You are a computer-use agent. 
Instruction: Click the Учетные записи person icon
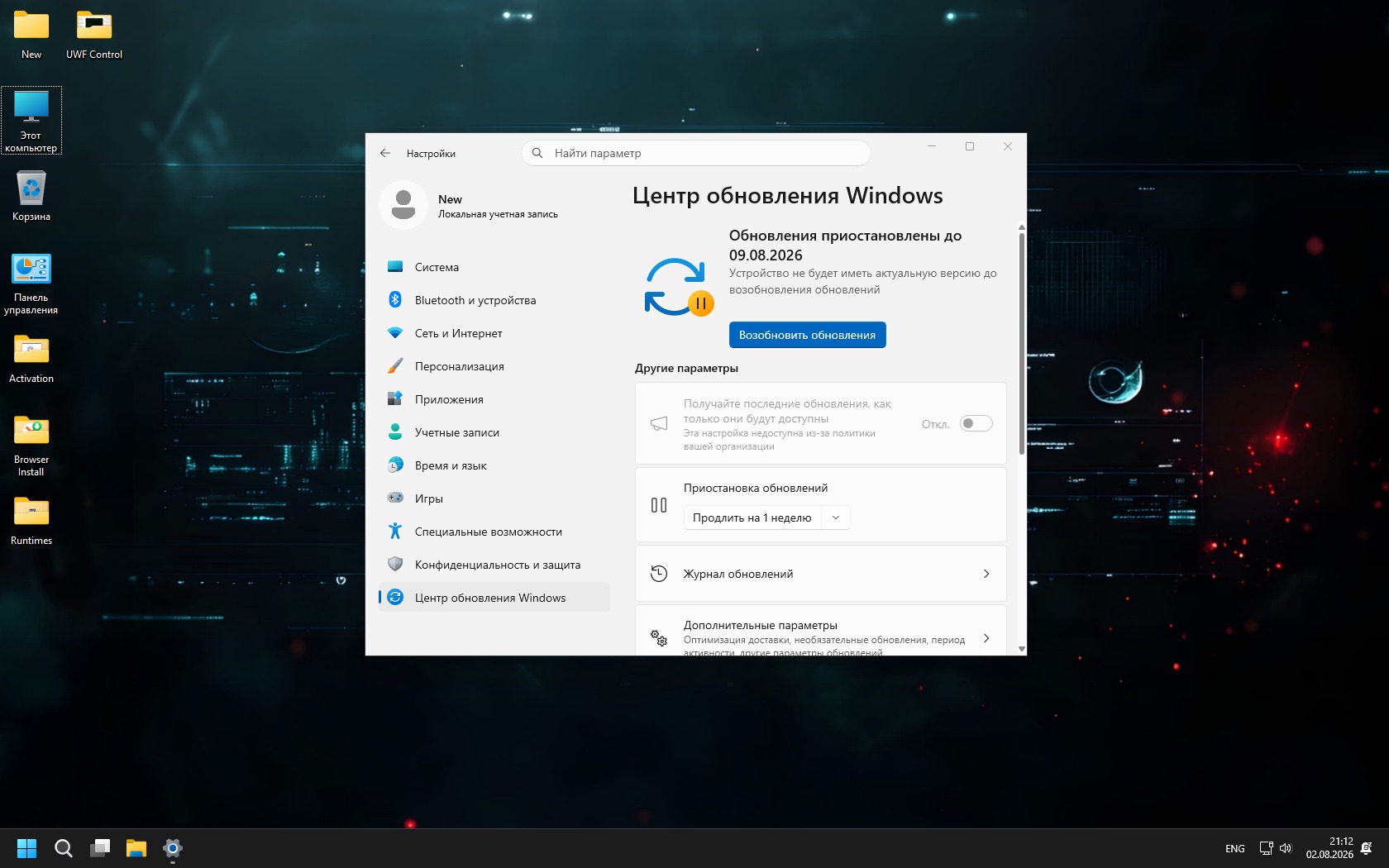[395, 432]
